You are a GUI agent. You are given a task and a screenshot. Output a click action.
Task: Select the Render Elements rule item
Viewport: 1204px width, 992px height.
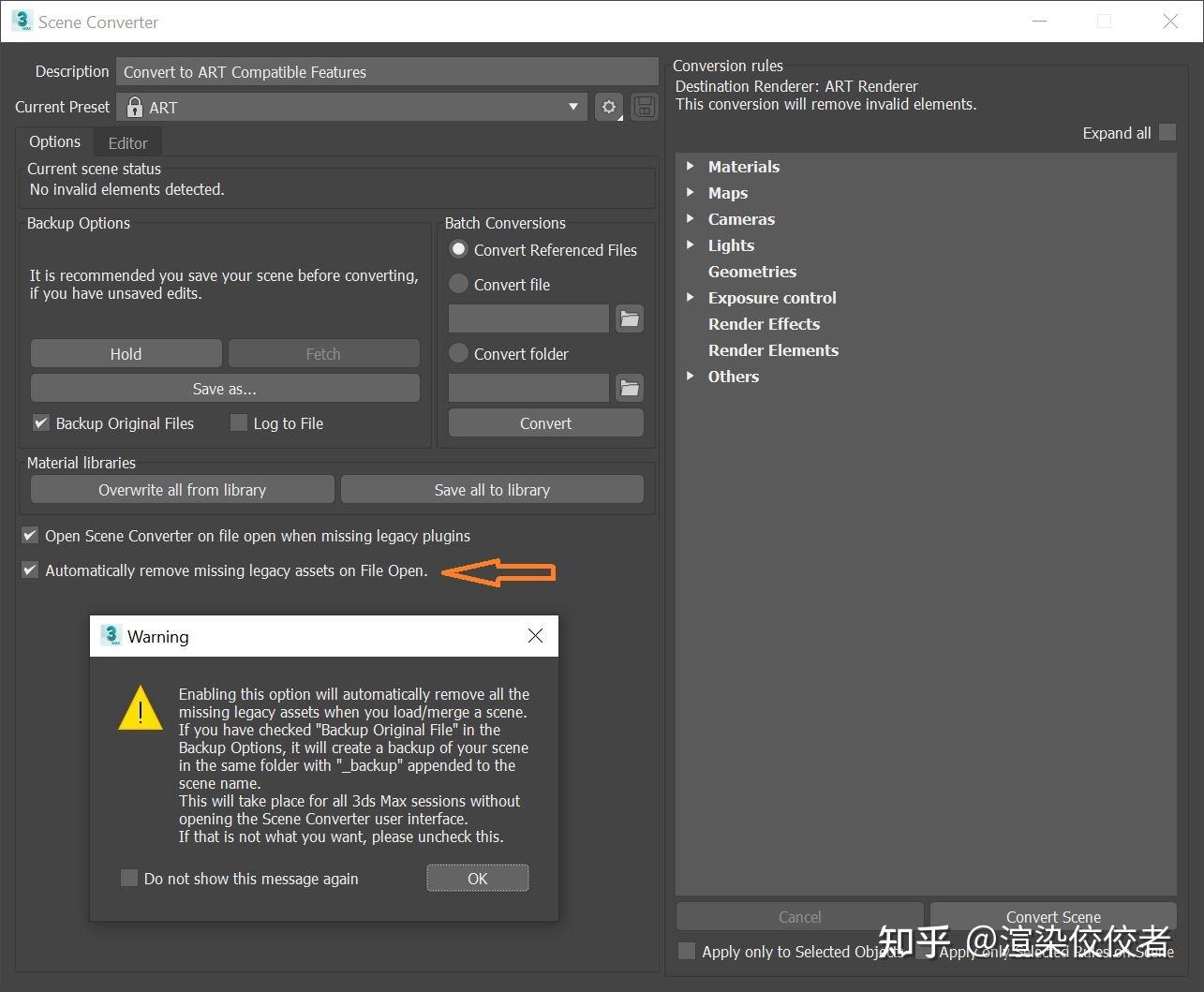(x=773, y=349)
